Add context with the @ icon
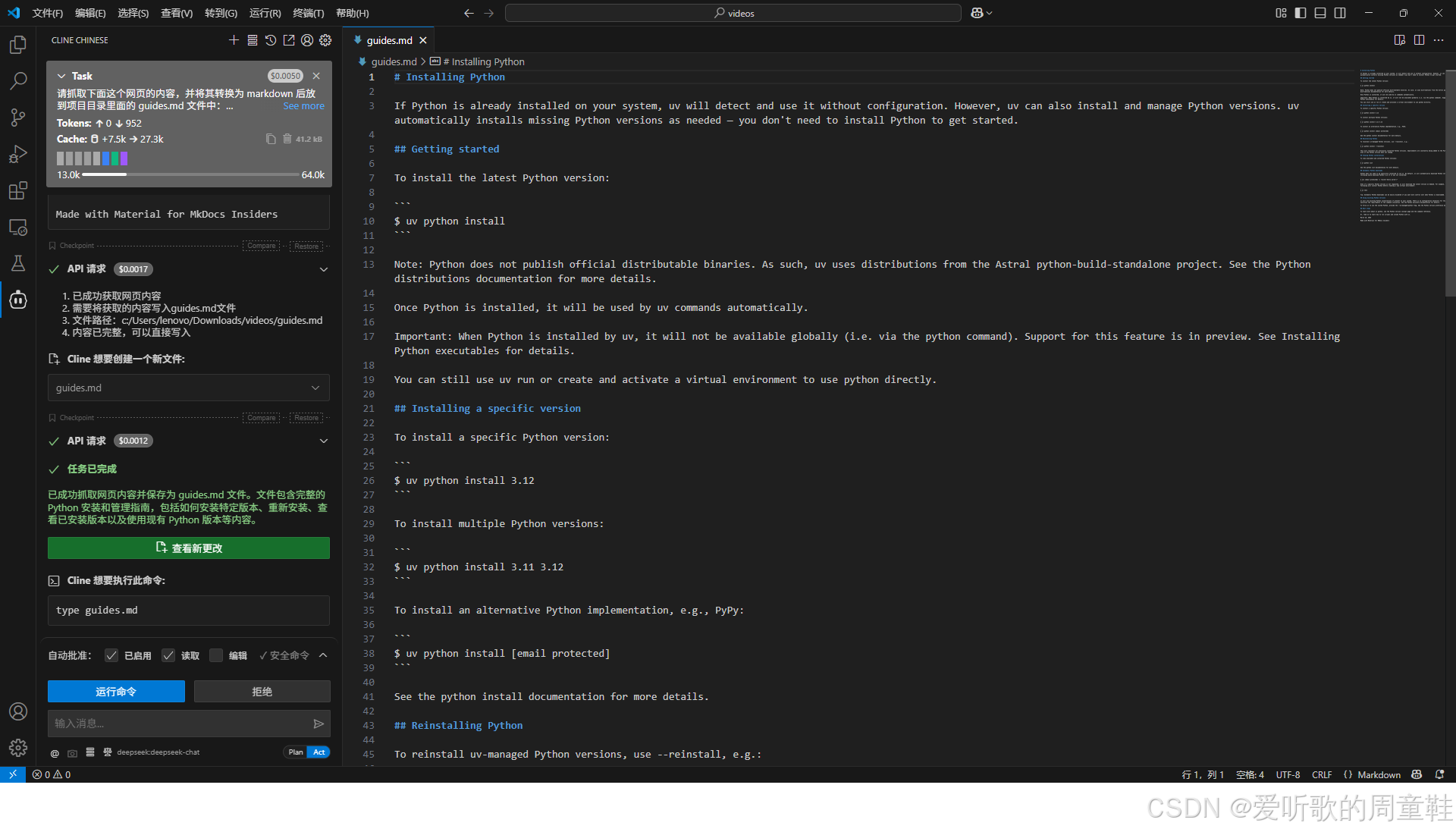This screenshot has width=1456, height=832. pos(55,752)
